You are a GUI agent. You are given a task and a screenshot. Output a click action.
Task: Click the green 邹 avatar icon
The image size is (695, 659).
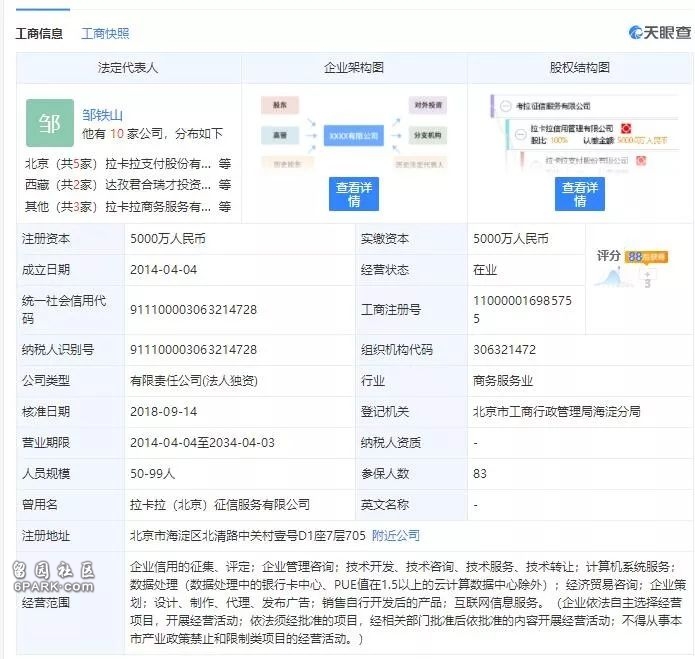pyautogui.click(x=50, y=123)
